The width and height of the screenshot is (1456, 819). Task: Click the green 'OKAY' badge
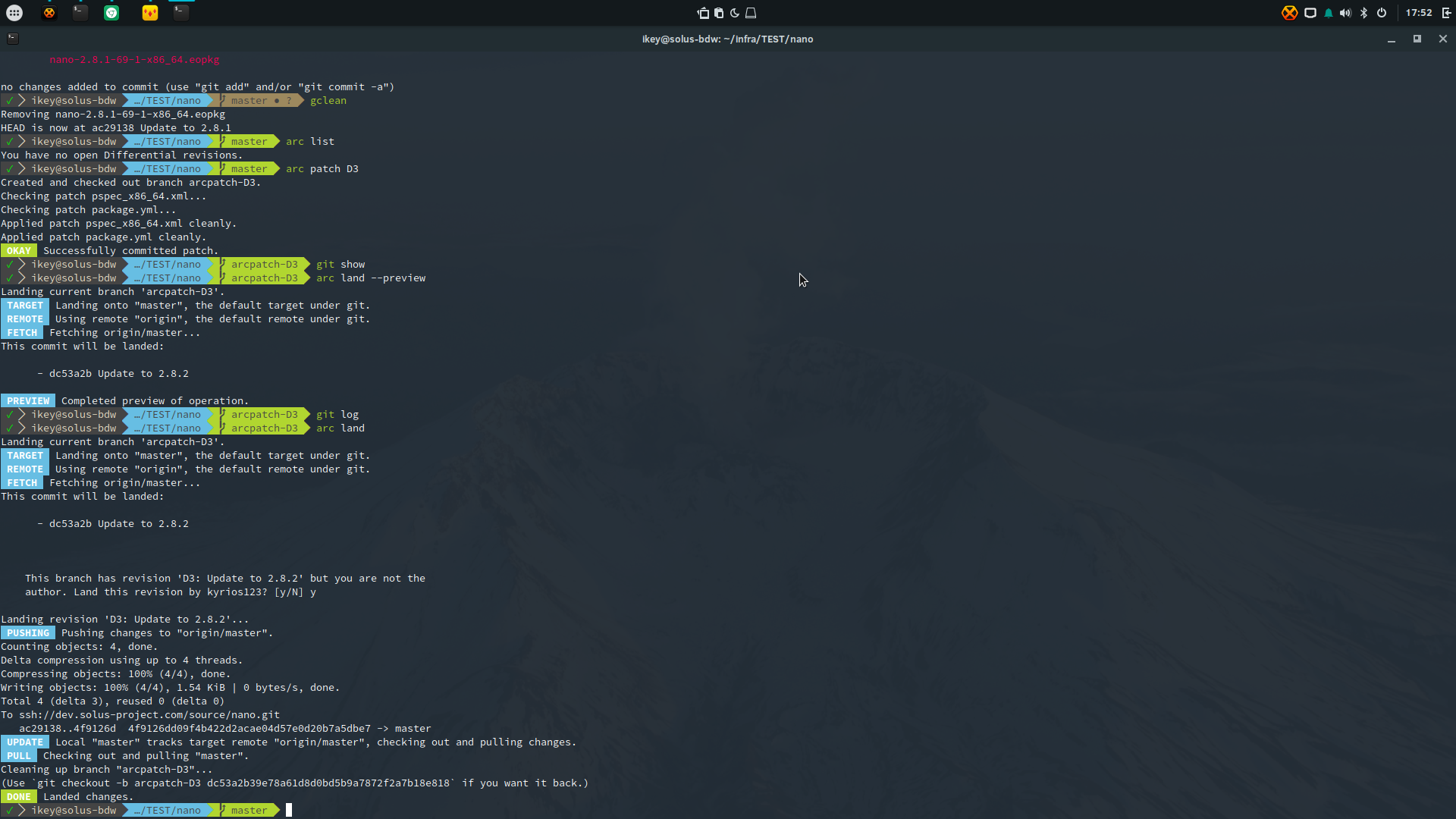[x=19, y=251]
